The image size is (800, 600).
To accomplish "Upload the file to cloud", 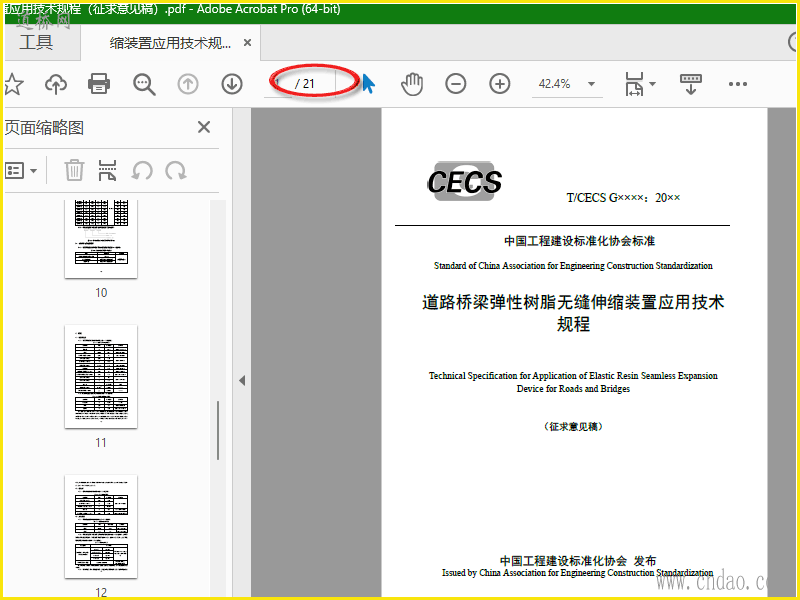I will (x=56, y=84).
